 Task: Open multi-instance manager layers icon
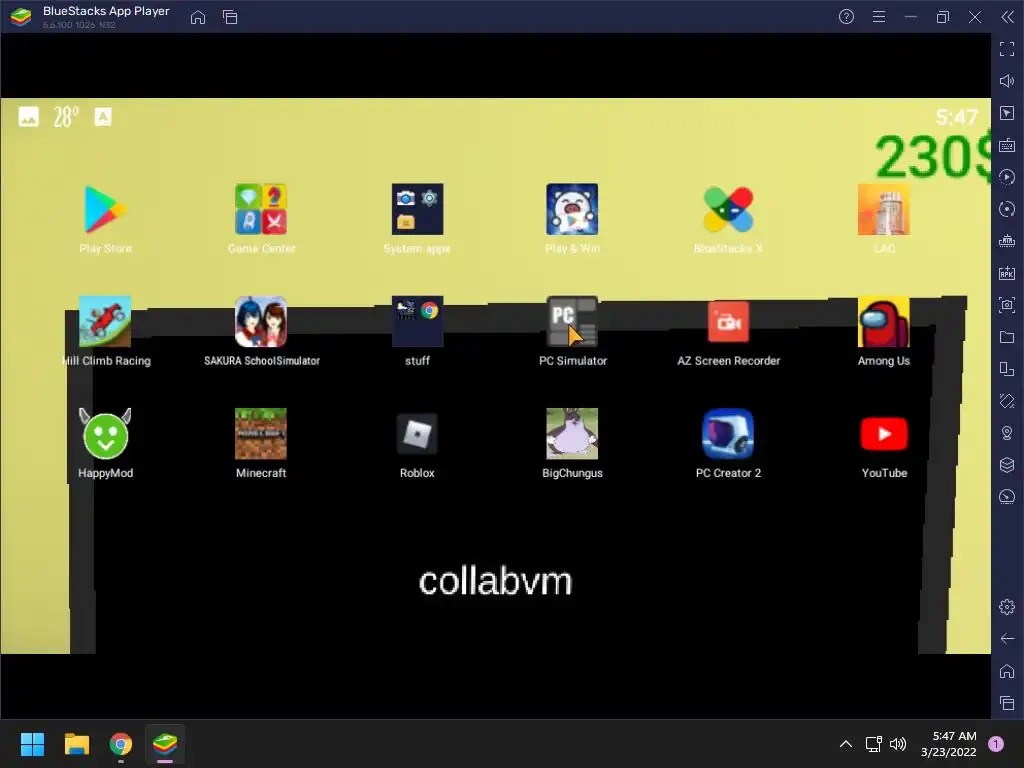[1007, 465]
